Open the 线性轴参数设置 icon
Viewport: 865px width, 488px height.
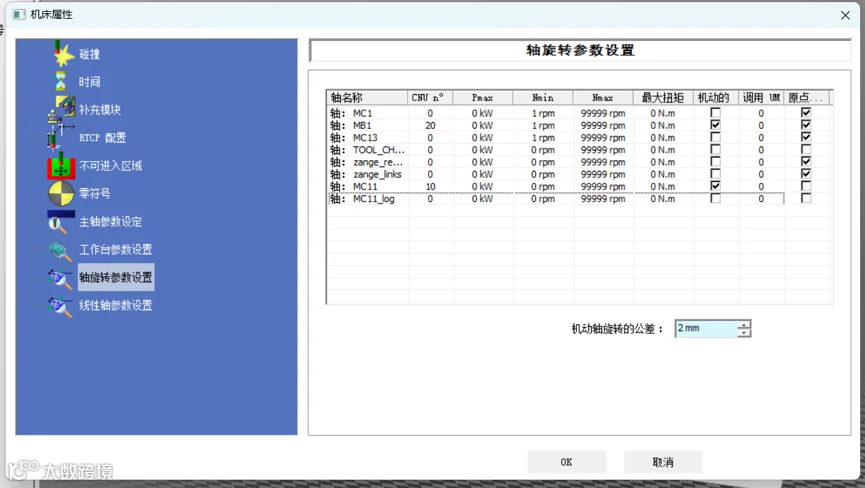60,305
